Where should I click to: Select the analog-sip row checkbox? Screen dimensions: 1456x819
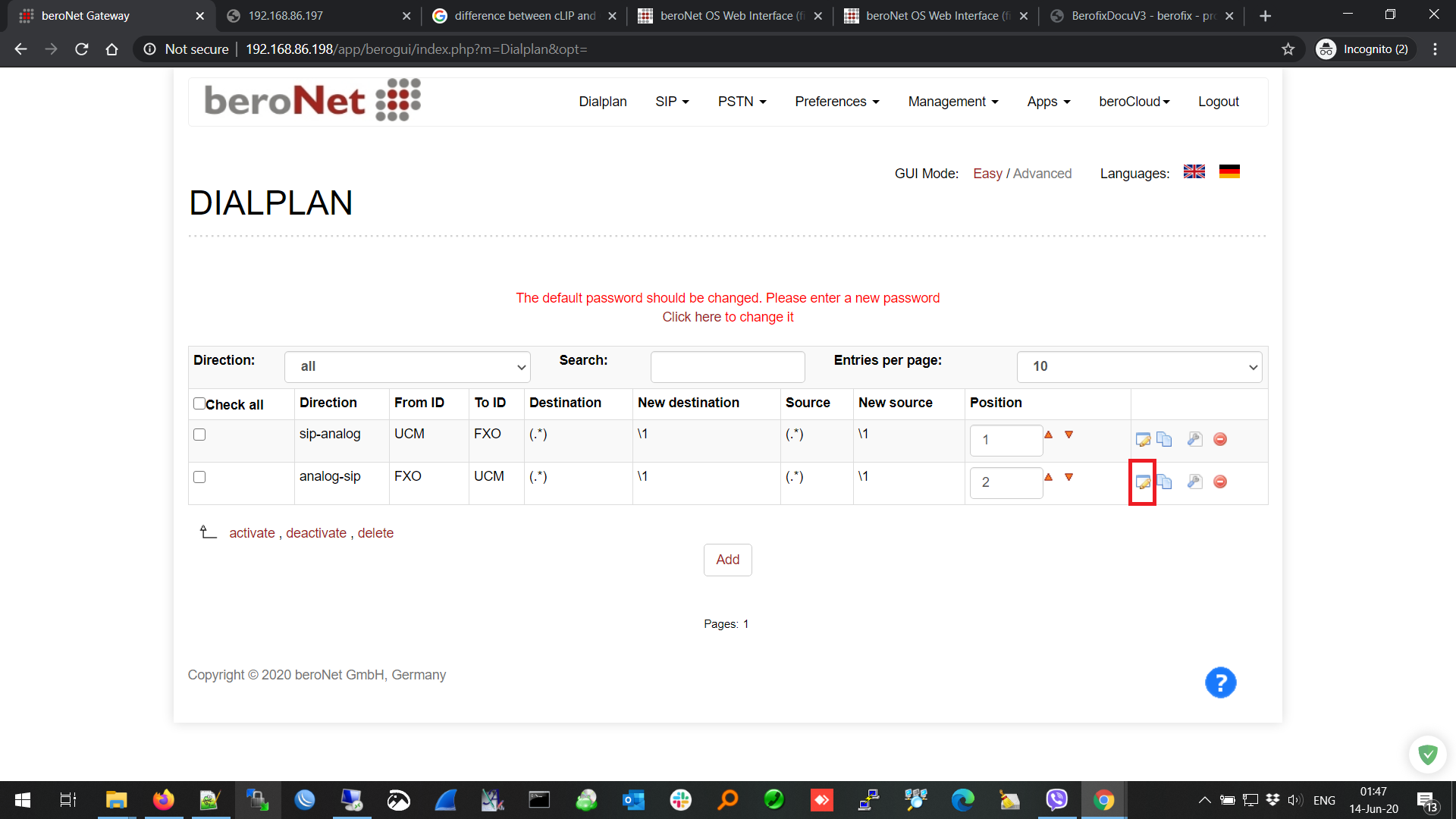click(x=199, y=477)
